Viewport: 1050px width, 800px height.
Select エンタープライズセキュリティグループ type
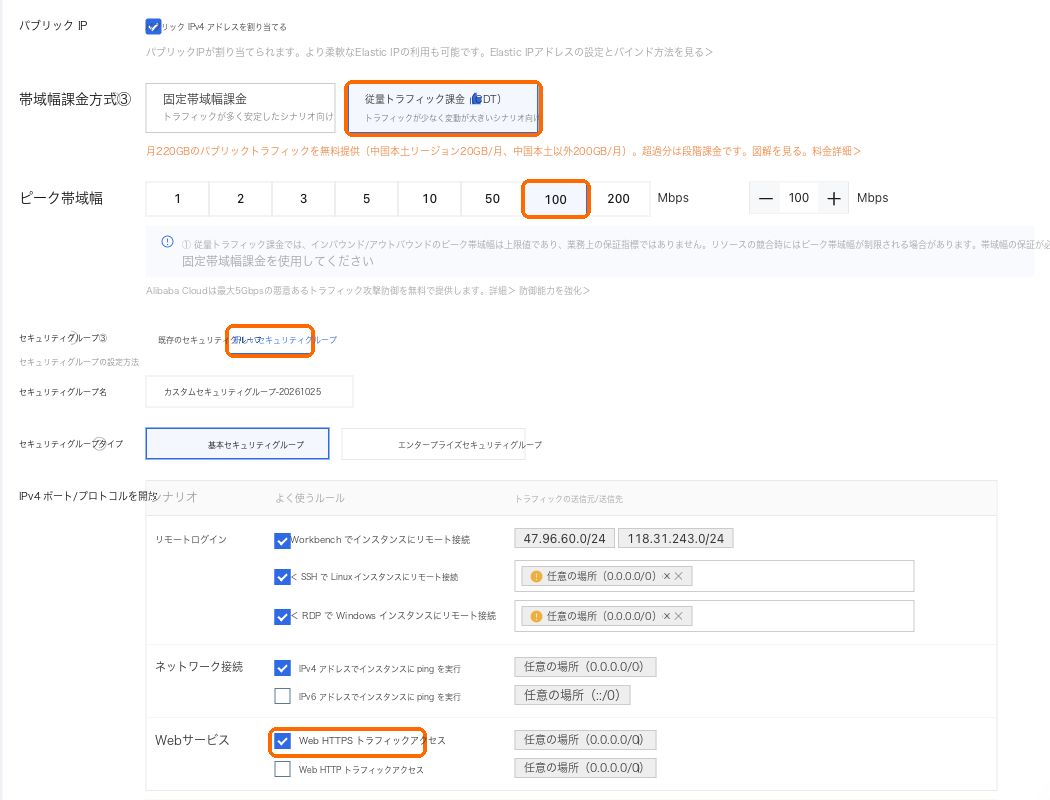pyautogui.click(x=433, y=444)
